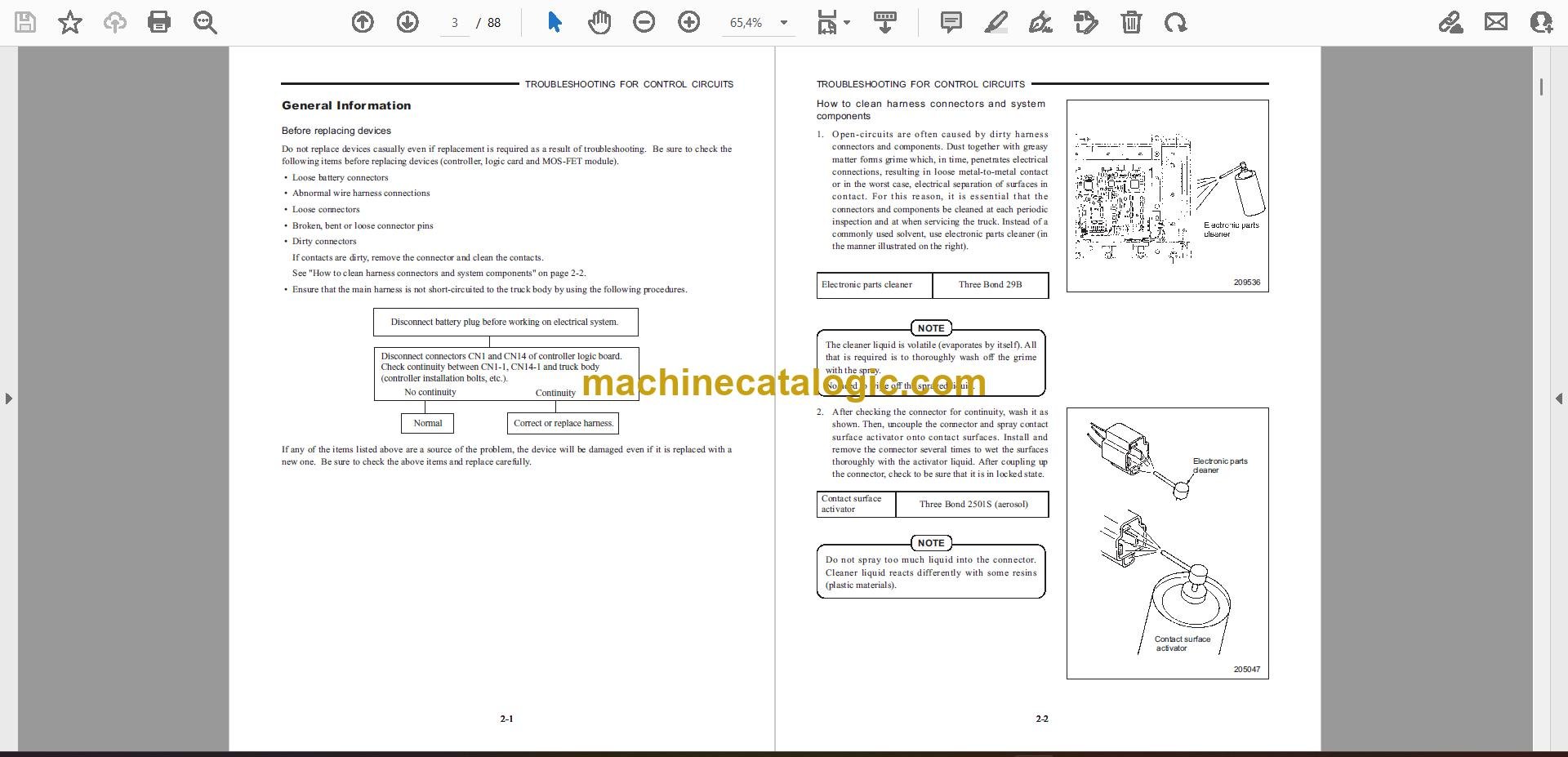
Task: Click the circuit board illustration 209536
Action: click(x=1167, y=196)
